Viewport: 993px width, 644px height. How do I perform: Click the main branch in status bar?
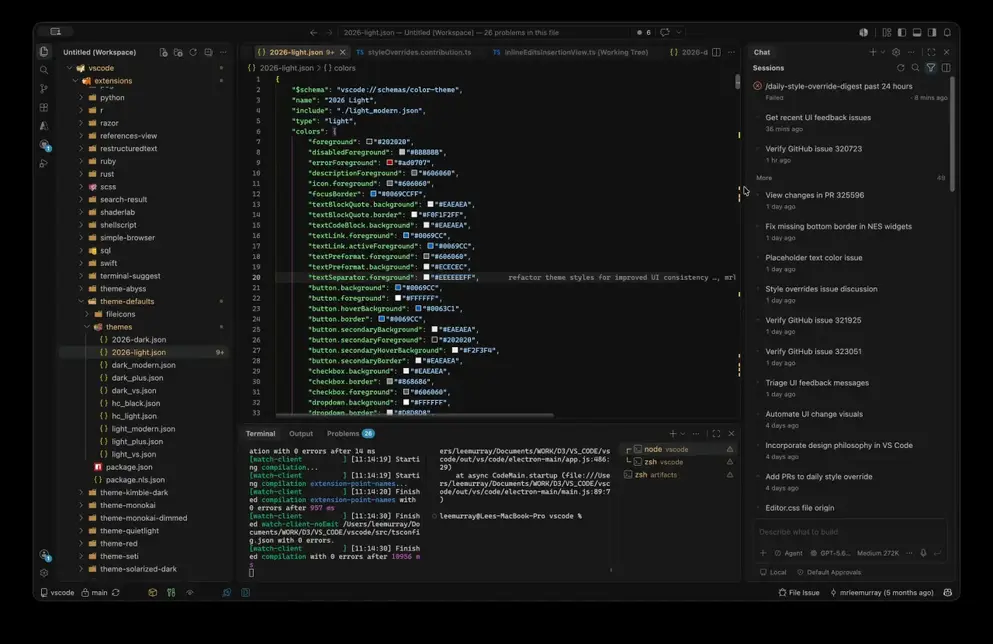[x=94, y=593]
